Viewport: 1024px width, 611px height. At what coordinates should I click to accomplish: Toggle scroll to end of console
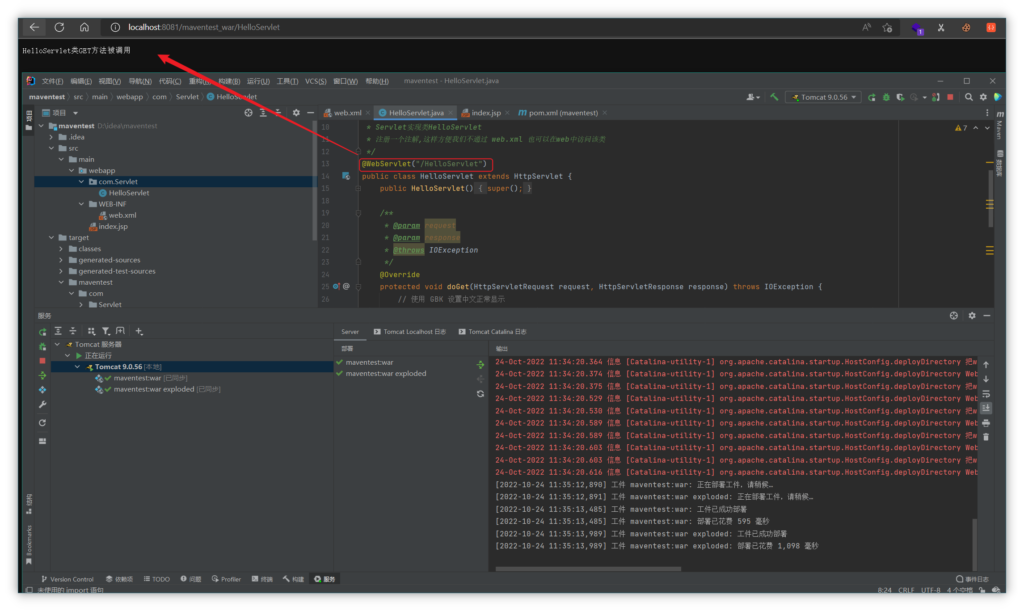tap(986, 408)
